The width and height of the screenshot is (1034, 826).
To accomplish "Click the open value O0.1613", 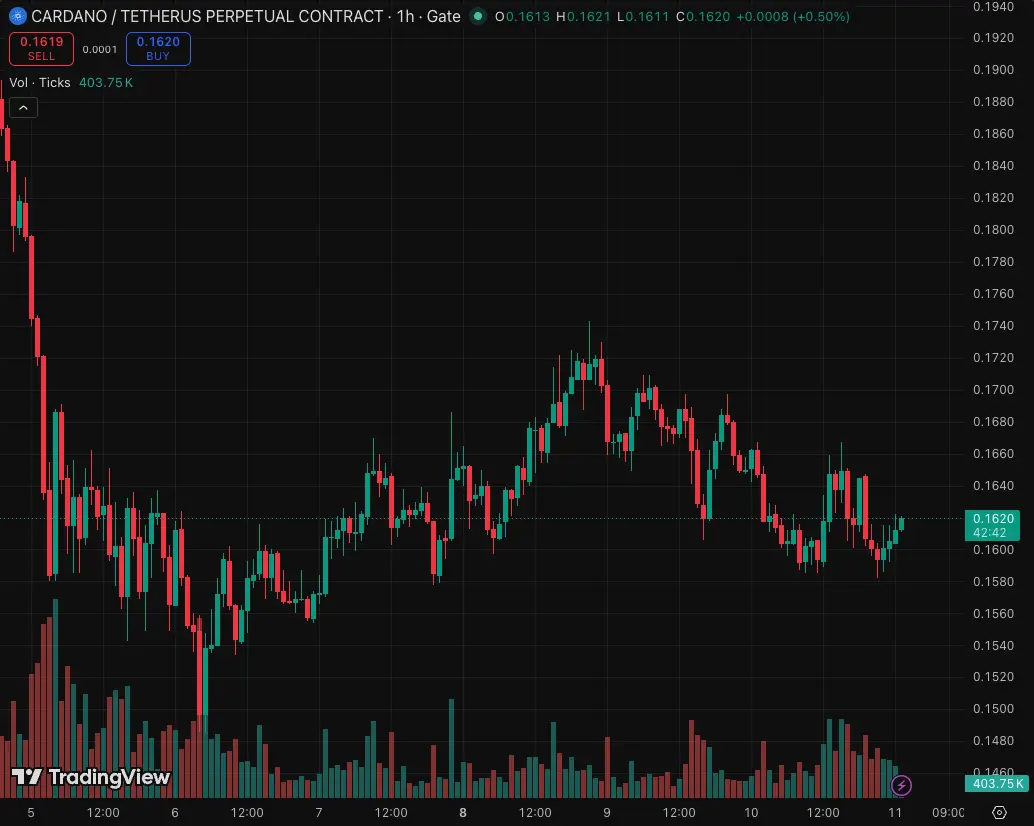I will 522,16.
